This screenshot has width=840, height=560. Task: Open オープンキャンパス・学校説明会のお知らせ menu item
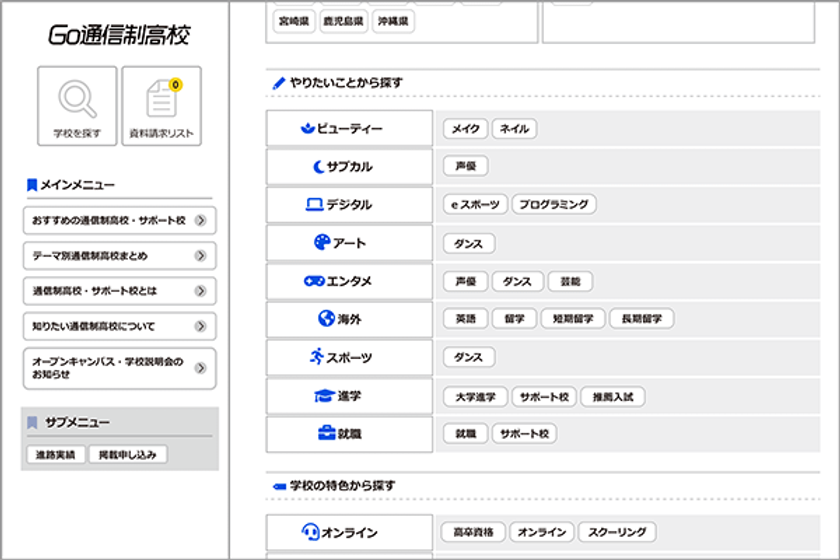(x=119, y=368)
